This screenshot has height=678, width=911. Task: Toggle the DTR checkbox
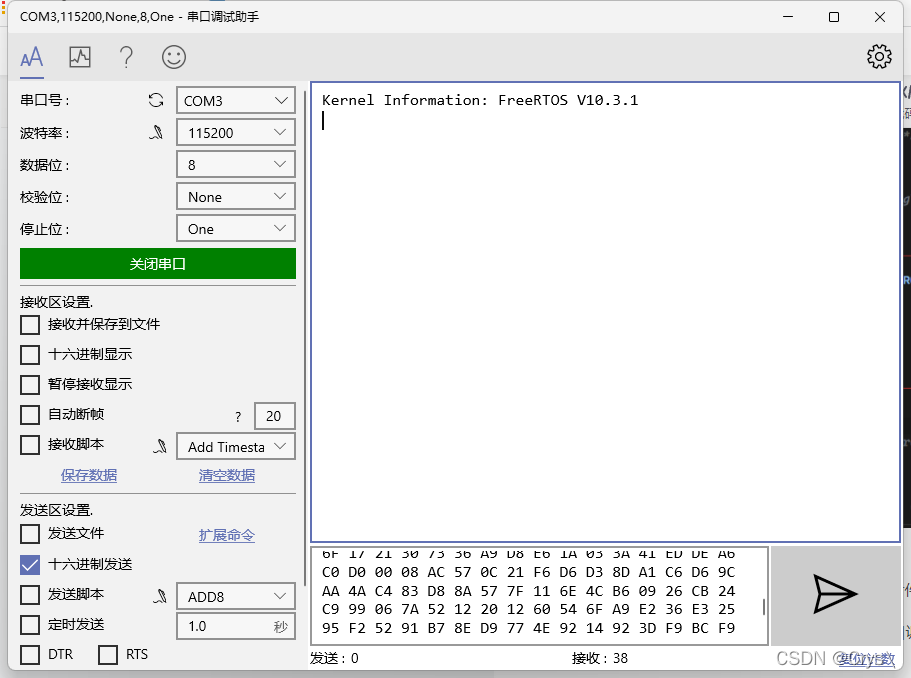click(x=30, y=655)
